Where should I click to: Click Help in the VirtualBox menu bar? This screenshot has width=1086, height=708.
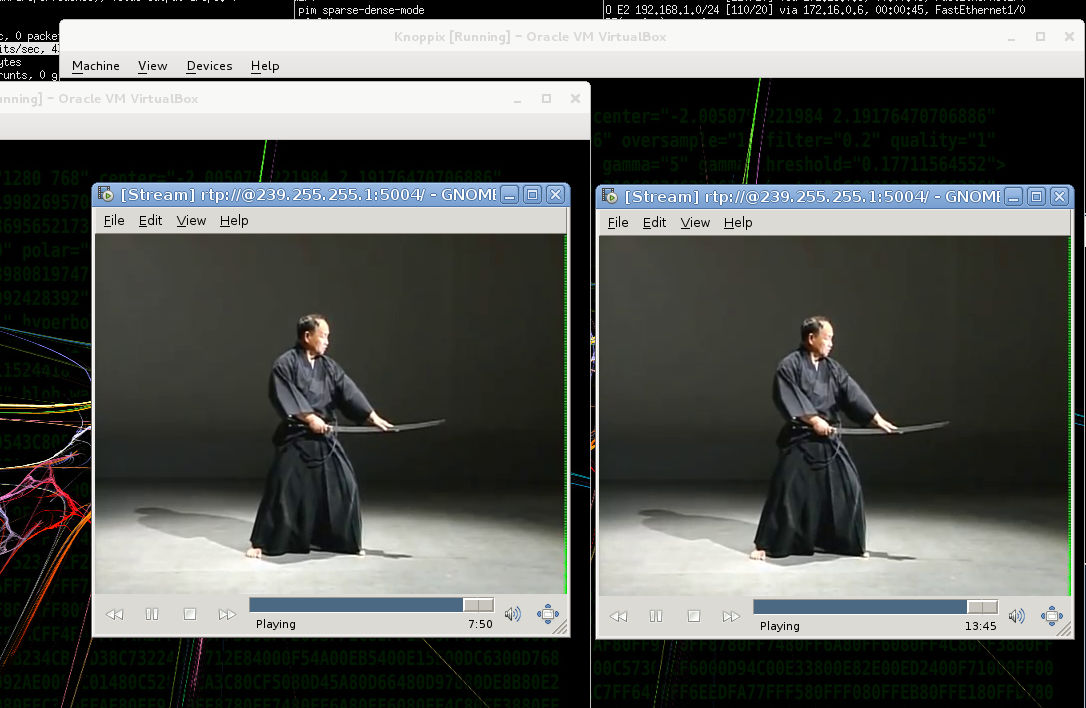coord(265,66)
